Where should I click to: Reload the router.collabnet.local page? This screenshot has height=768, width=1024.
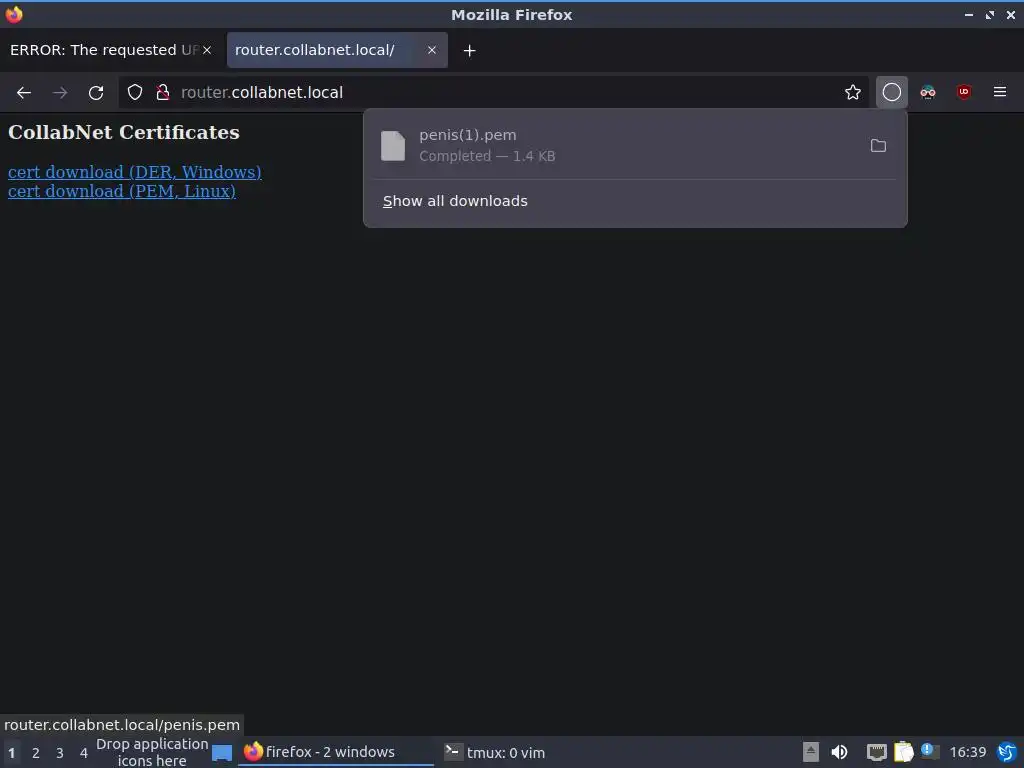click(96, 93)
